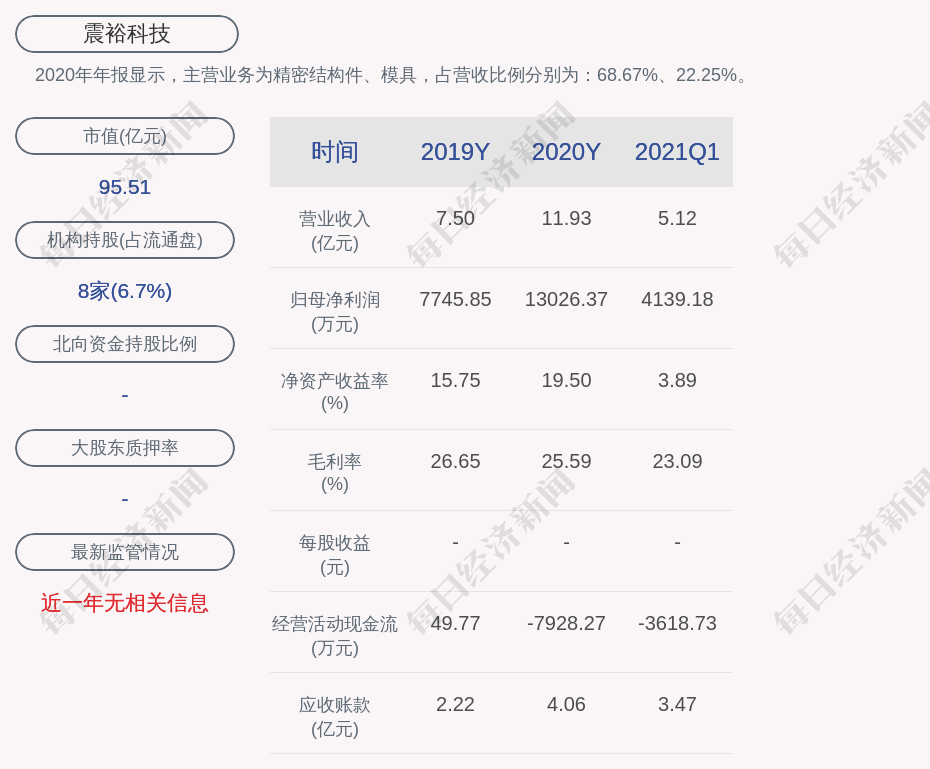Click the 归母净利润 (万元) row label

pos(335,312)
